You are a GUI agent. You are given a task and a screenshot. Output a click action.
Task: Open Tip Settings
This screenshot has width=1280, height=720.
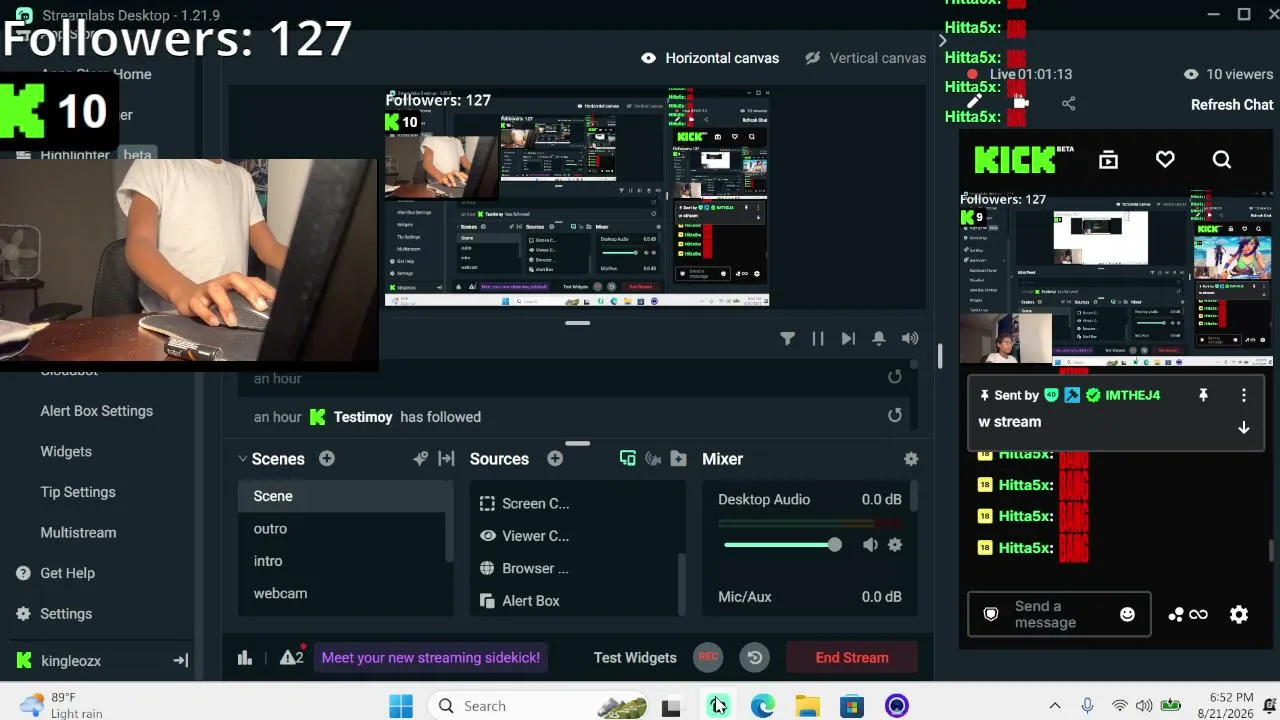(78, 492)
